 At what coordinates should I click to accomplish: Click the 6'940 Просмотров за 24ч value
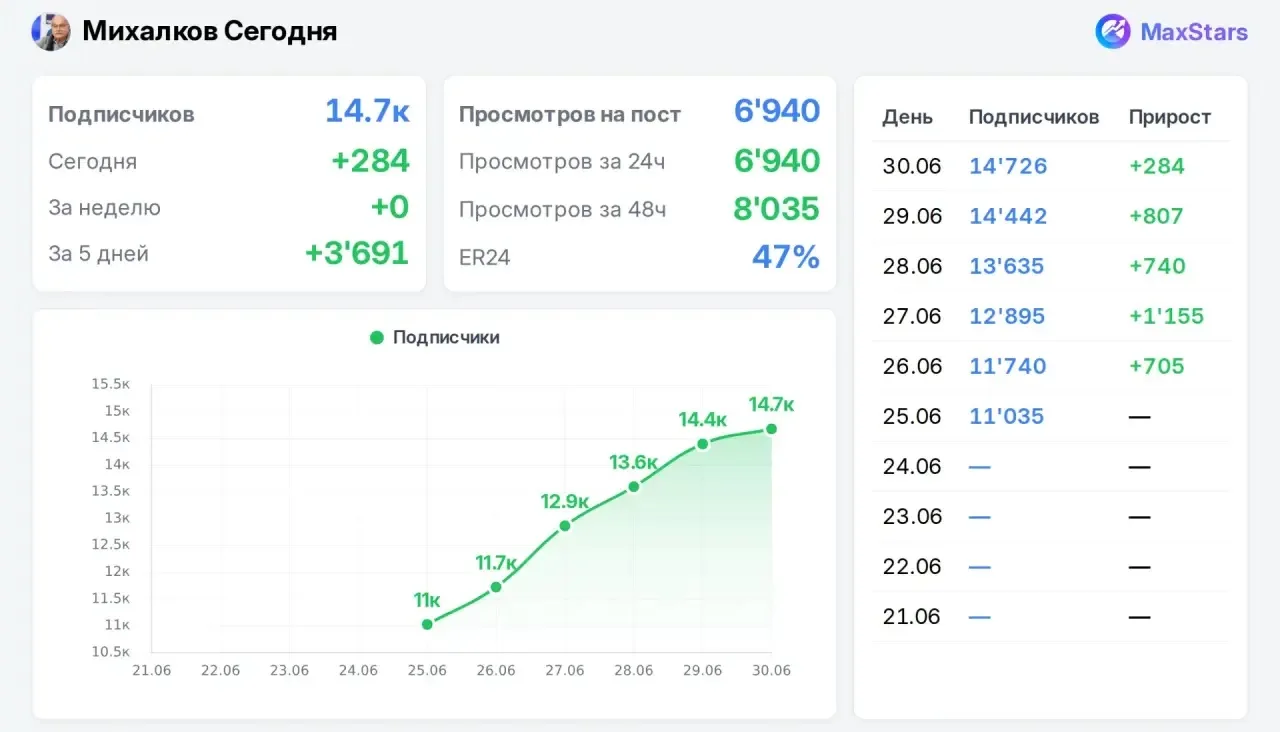(777, 160)
